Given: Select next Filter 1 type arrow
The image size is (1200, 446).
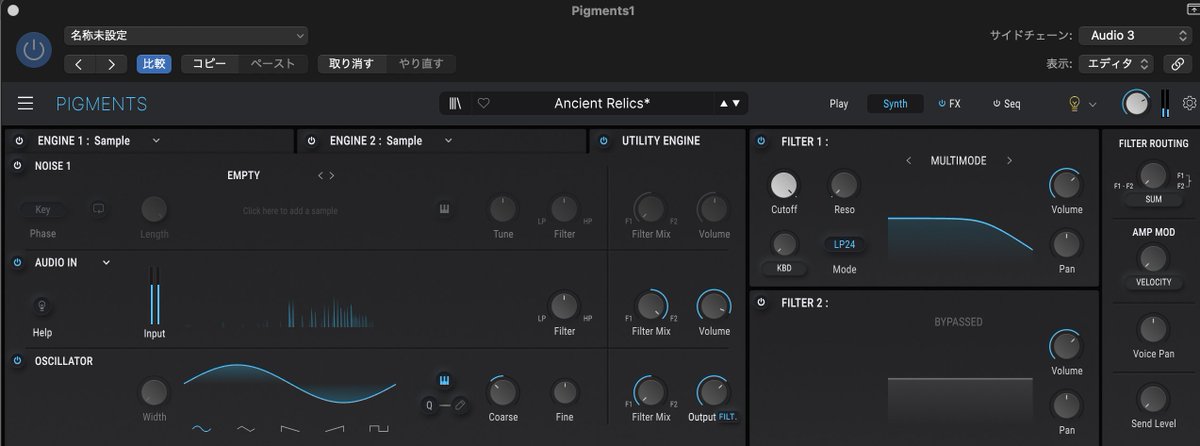Looking at the screenshot, I should 1009,160.
